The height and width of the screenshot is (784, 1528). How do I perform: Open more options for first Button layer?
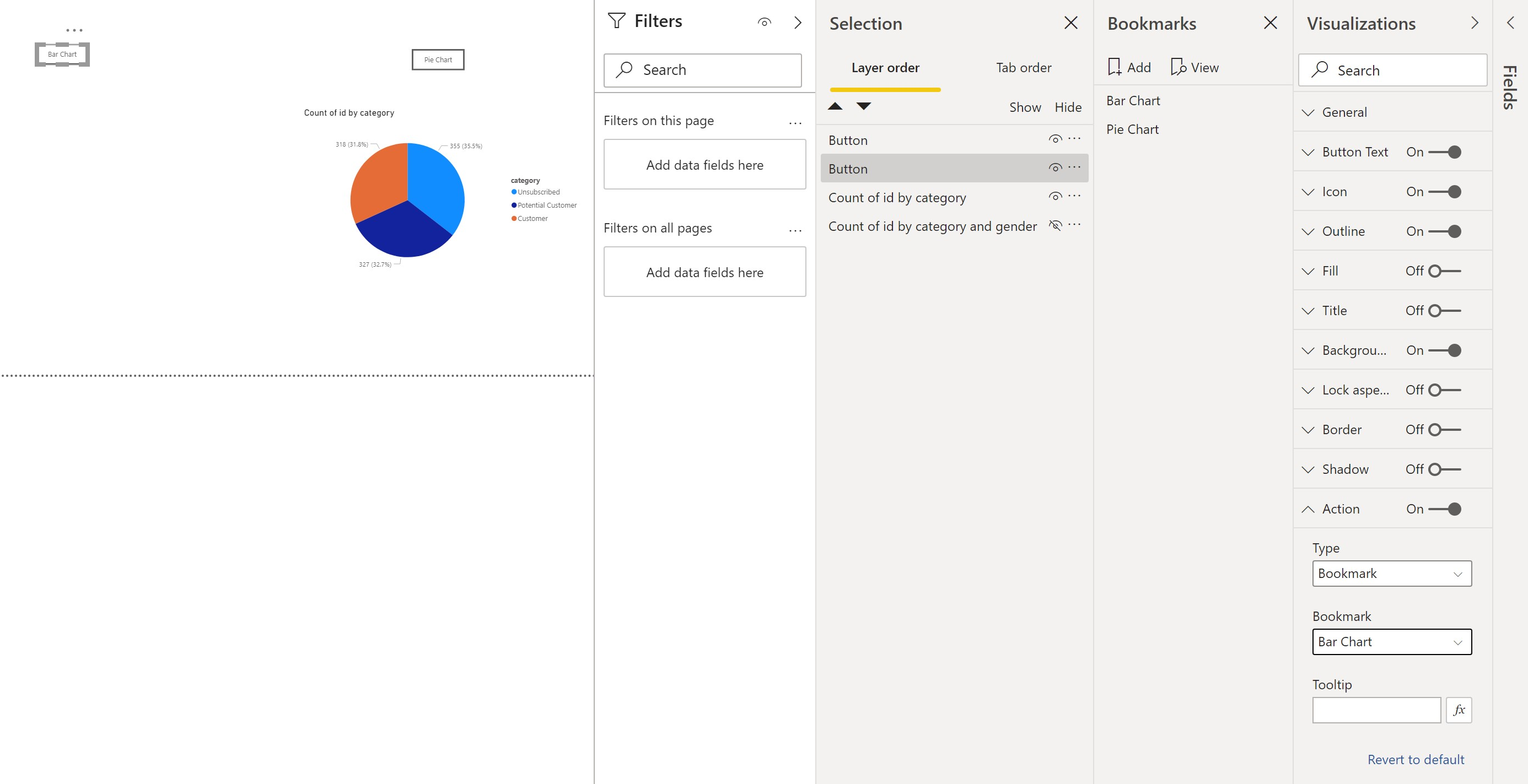[1074, 139]
